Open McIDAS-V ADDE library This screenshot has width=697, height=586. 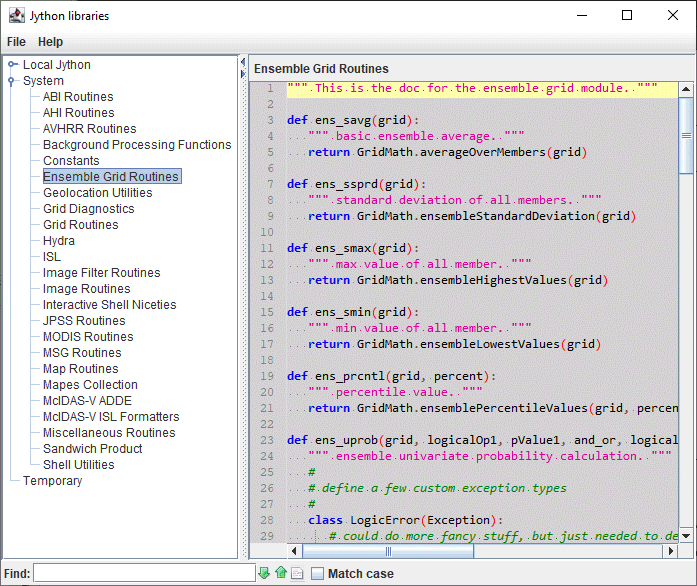(x=87, y=401)
